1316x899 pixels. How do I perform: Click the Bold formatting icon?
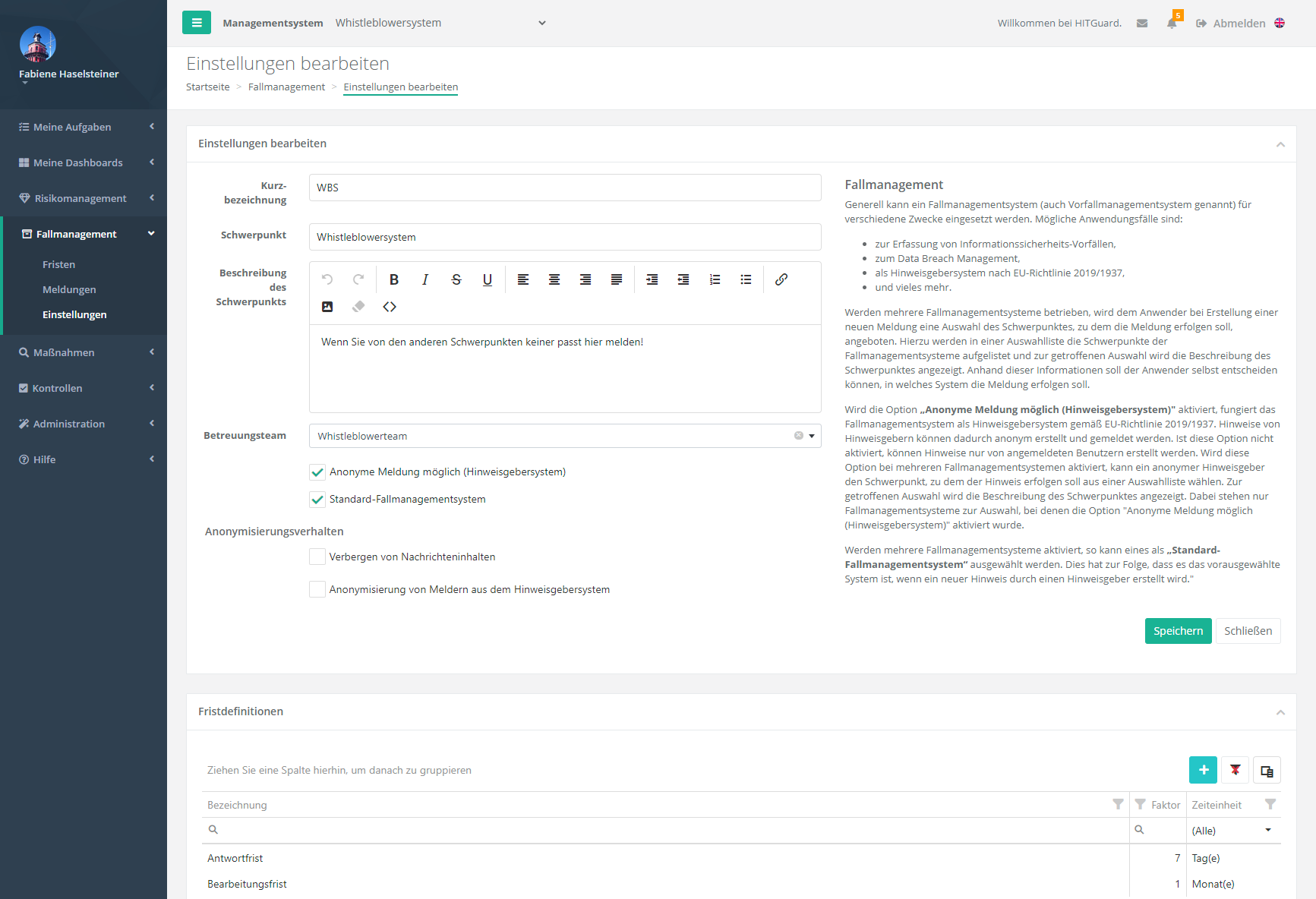(x=394, y=279)
